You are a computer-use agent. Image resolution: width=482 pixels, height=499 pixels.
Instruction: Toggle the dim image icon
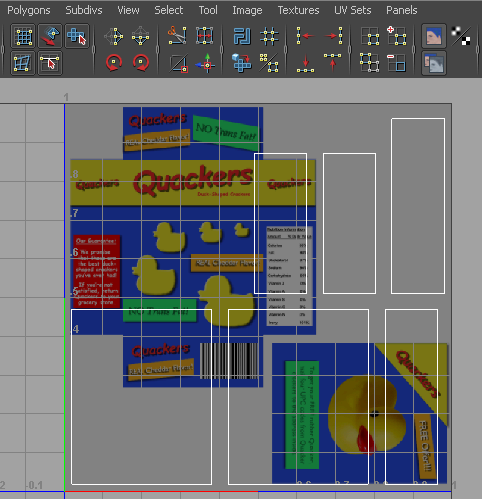click(x=434, y=63)
